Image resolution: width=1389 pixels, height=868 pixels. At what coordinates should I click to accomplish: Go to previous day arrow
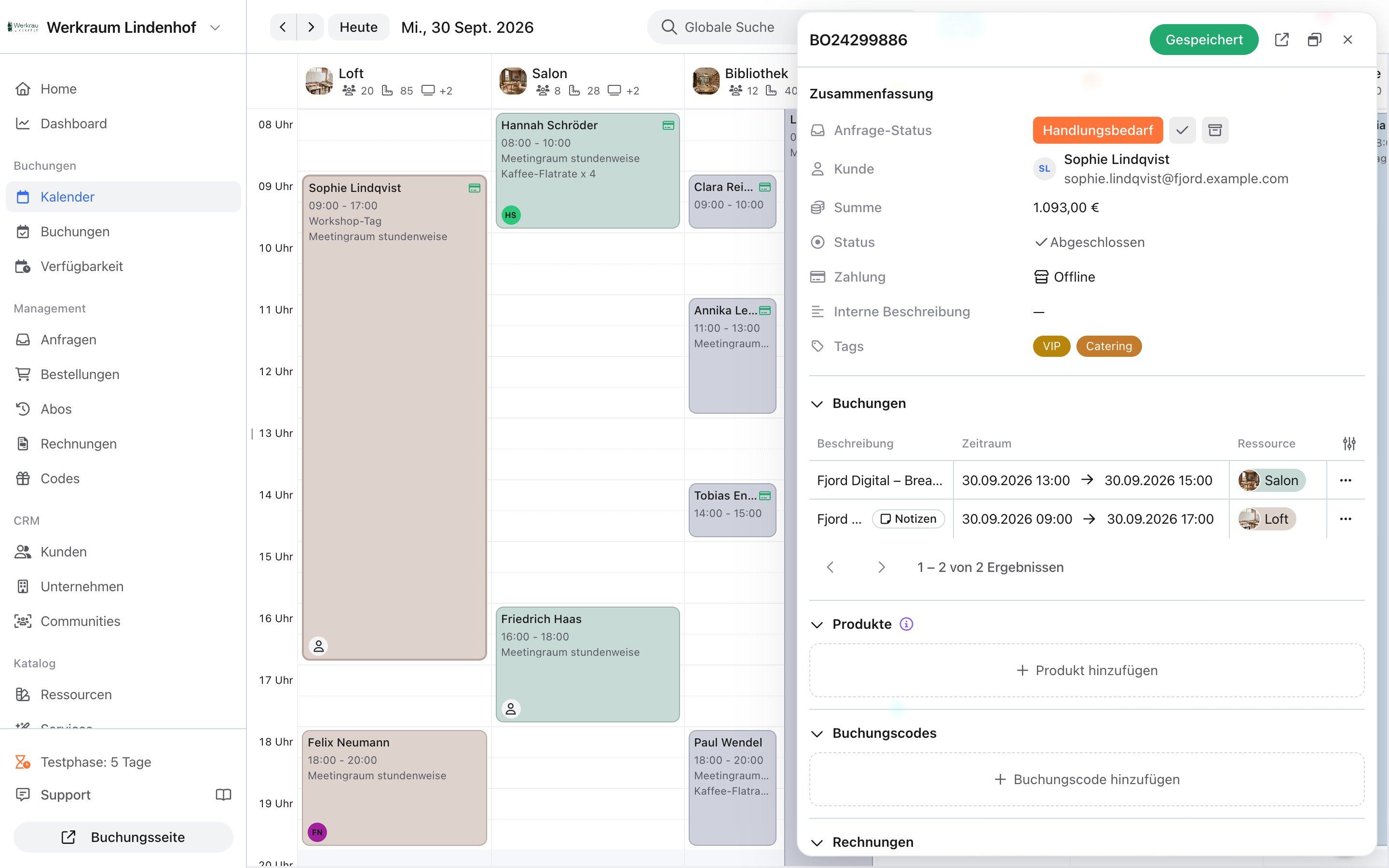click(283, 27)
